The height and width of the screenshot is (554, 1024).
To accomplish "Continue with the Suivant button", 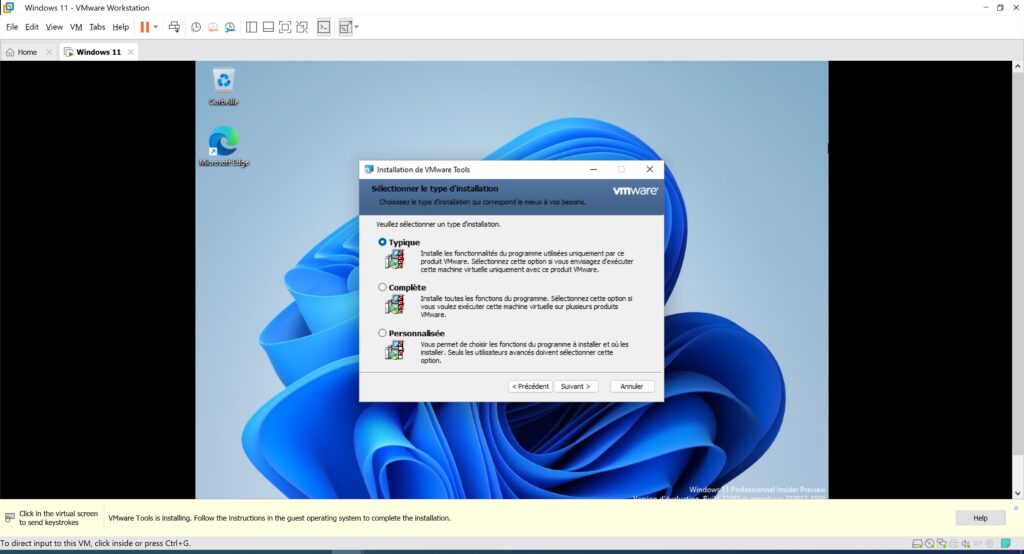I will (x=575, y=386).
